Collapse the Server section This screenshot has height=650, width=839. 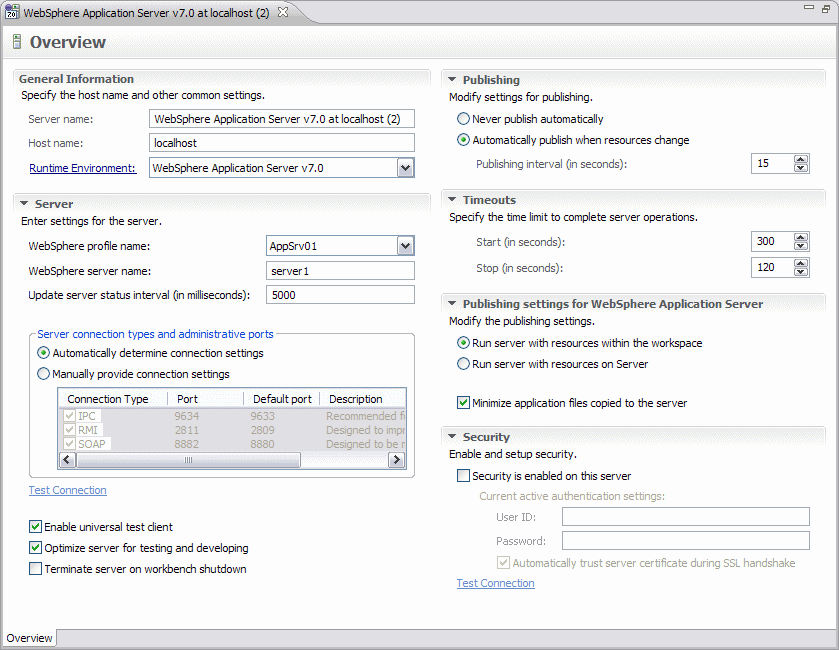click(x=24, y=204)
